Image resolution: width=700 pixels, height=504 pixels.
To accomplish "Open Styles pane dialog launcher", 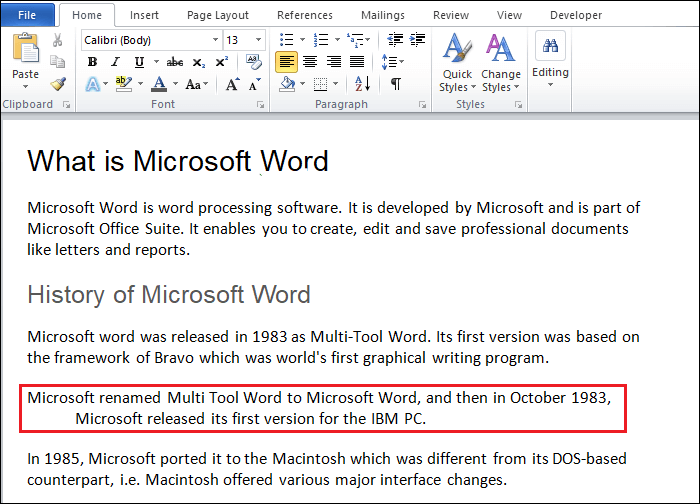I will [x=518, y=104].
